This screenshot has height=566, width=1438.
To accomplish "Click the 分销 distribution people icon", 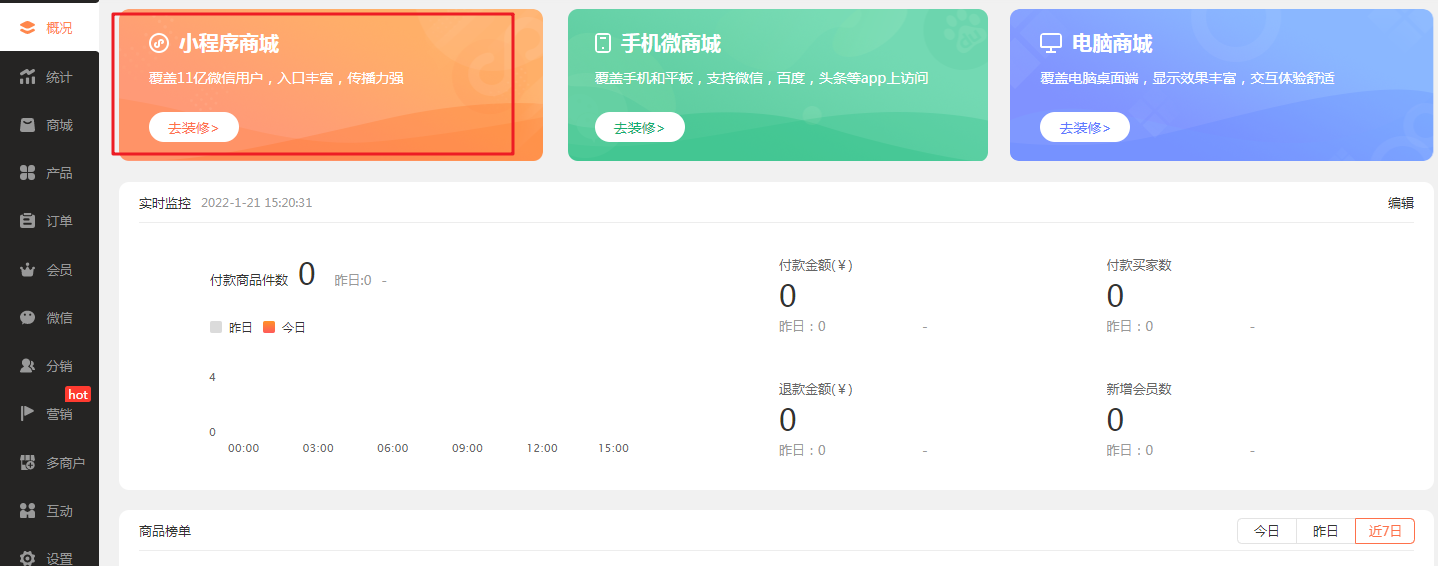I will tap(28, 366).
